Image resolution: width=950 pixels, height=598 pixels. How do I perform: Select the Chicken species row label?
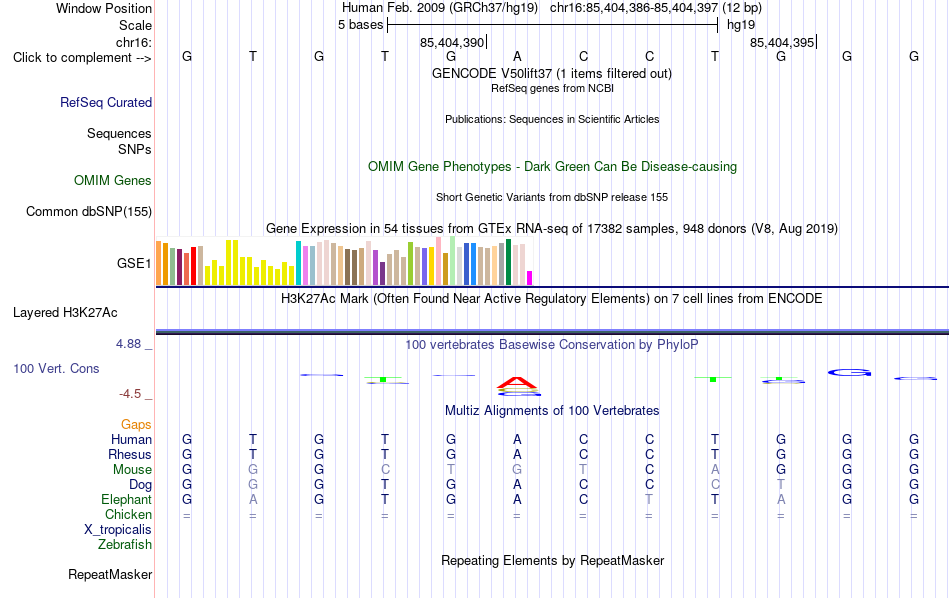(x=128, y=514)
